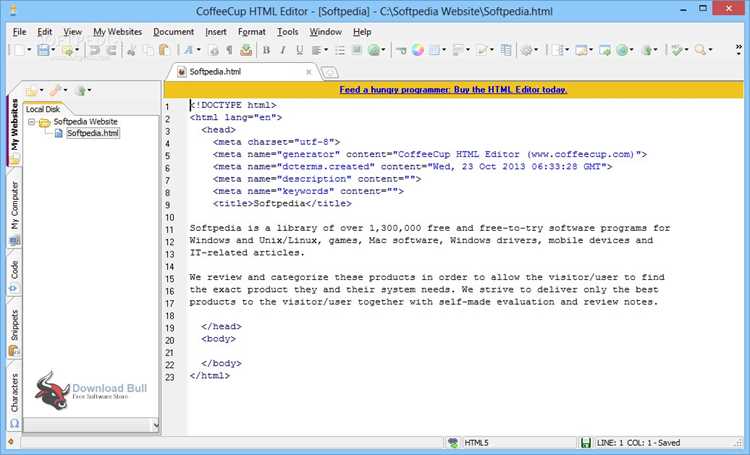
Task: Toggle Underline formatting
Action: point(299,50)
